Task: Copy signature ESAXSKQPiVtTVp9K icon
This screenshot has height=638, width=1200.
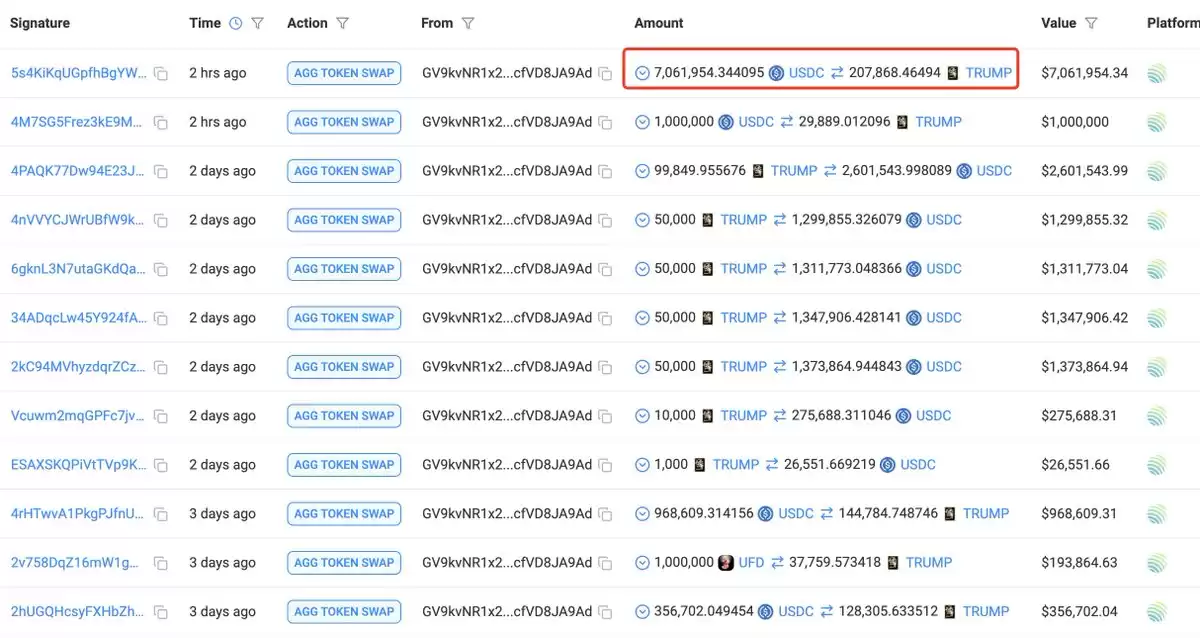Action: click(x=160, y=465)
